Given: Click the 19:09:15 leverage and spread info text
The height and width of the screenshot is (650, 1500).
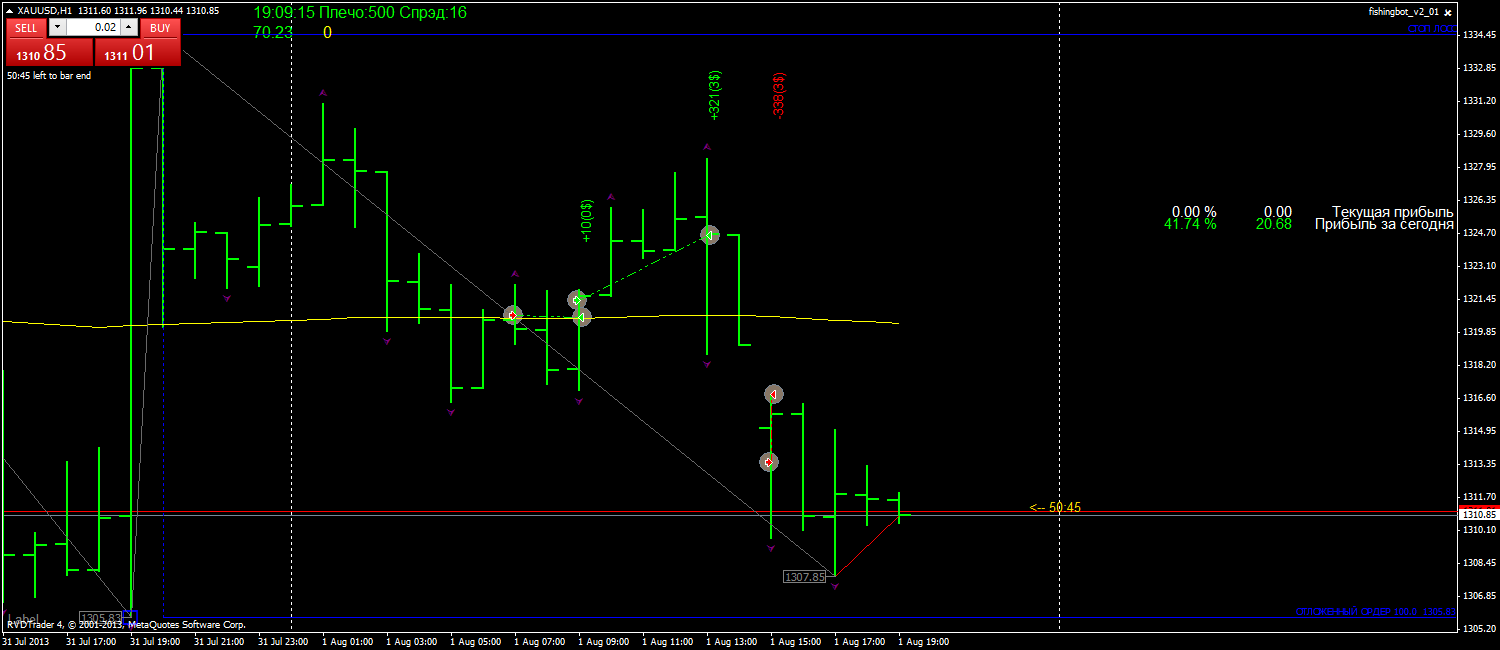Looking at the screenshot, I should click(x=360, y=13).
